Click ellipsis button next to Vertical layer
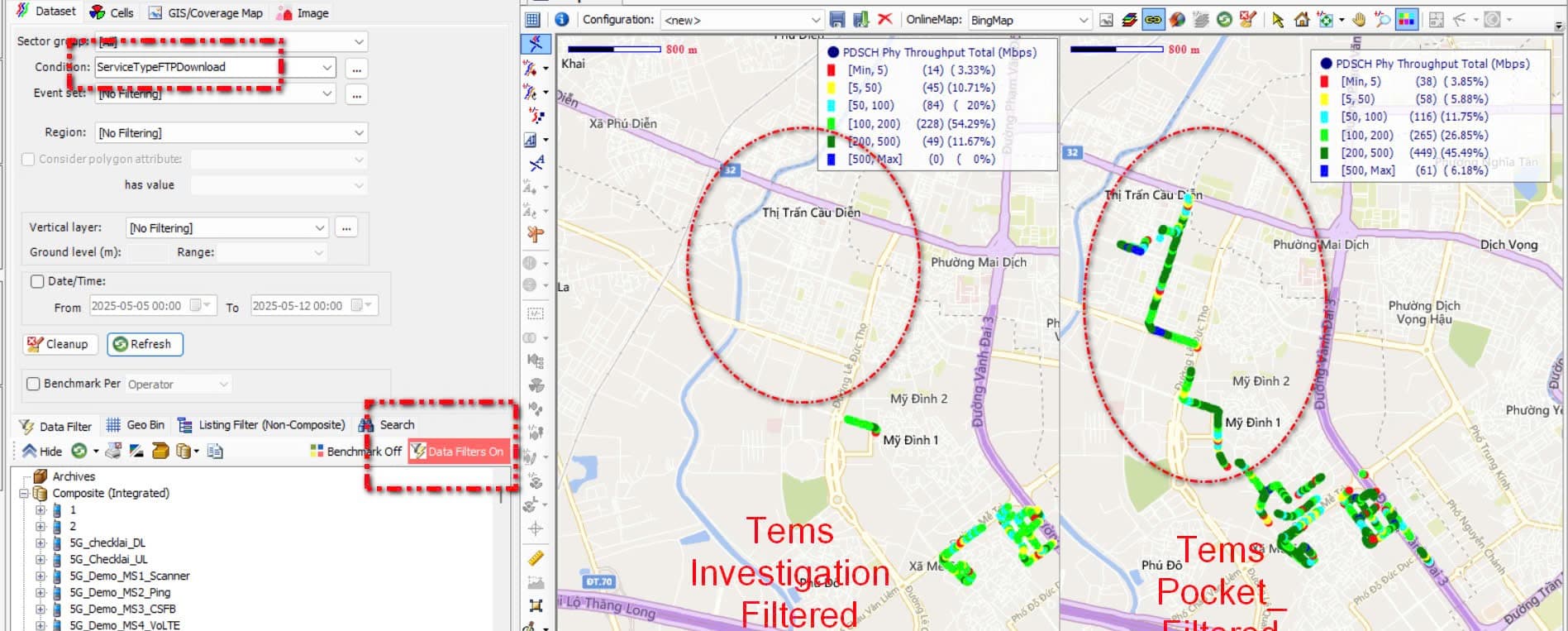The image size is (1568, 631). (x=346, y=227)
